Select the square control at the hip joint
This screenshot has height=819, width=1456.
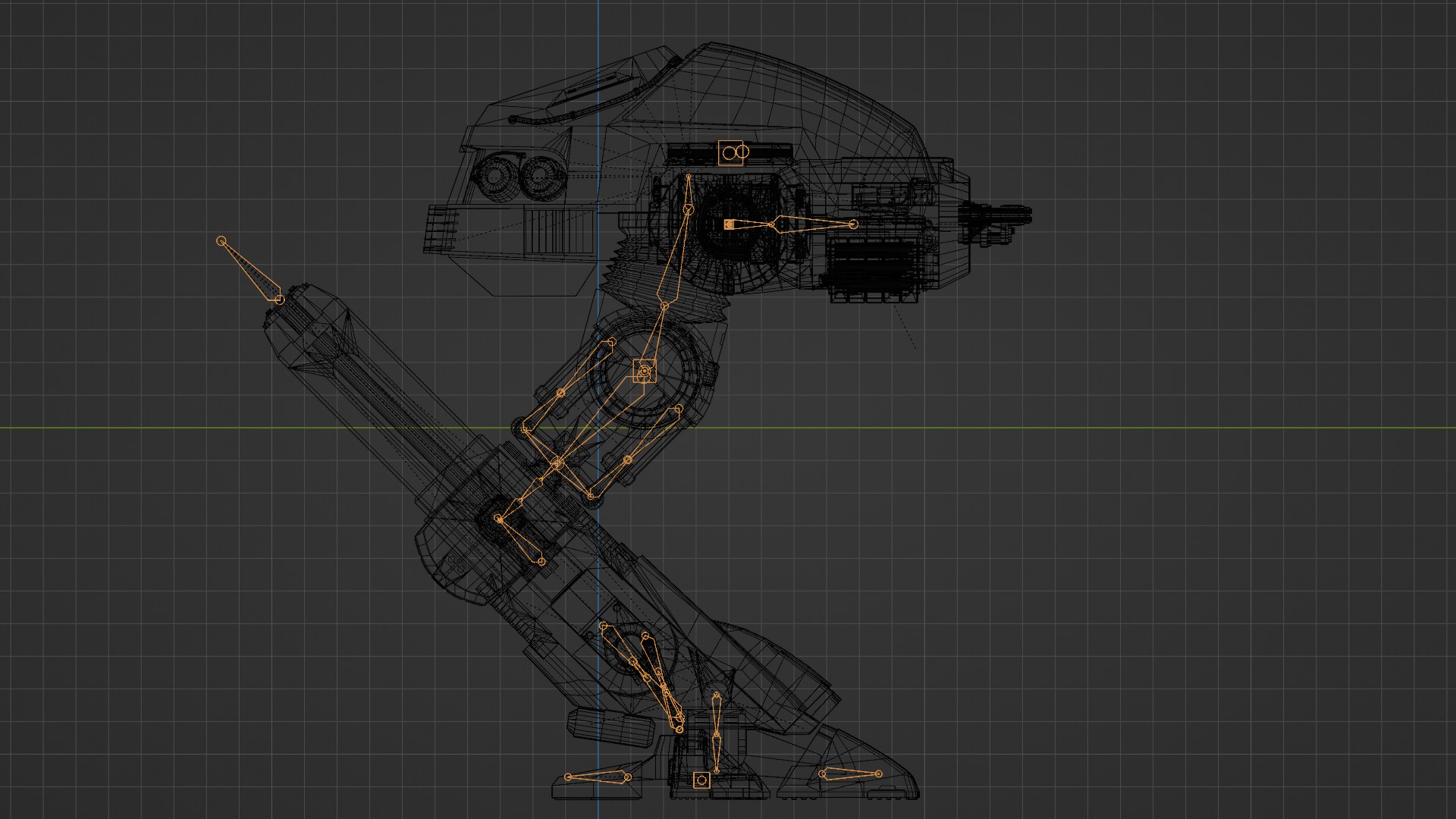tap(644, 371)
